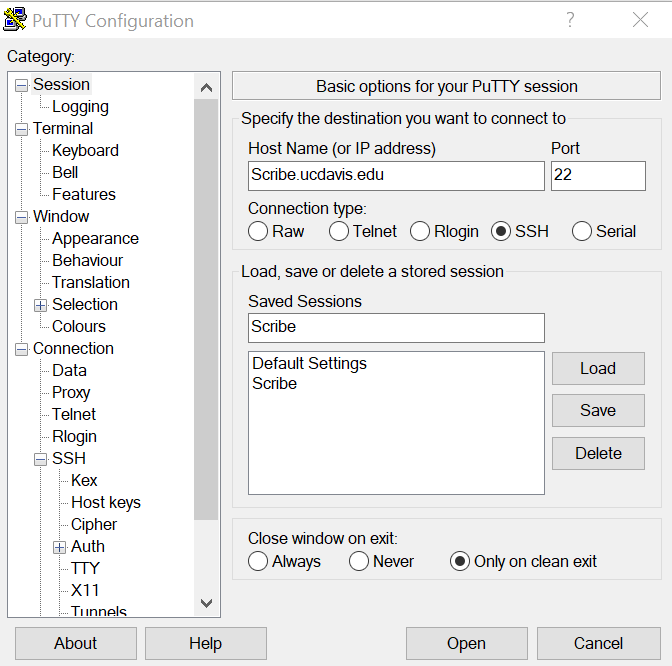
Task: Collapse the SSH tree node
Action: 40,459
